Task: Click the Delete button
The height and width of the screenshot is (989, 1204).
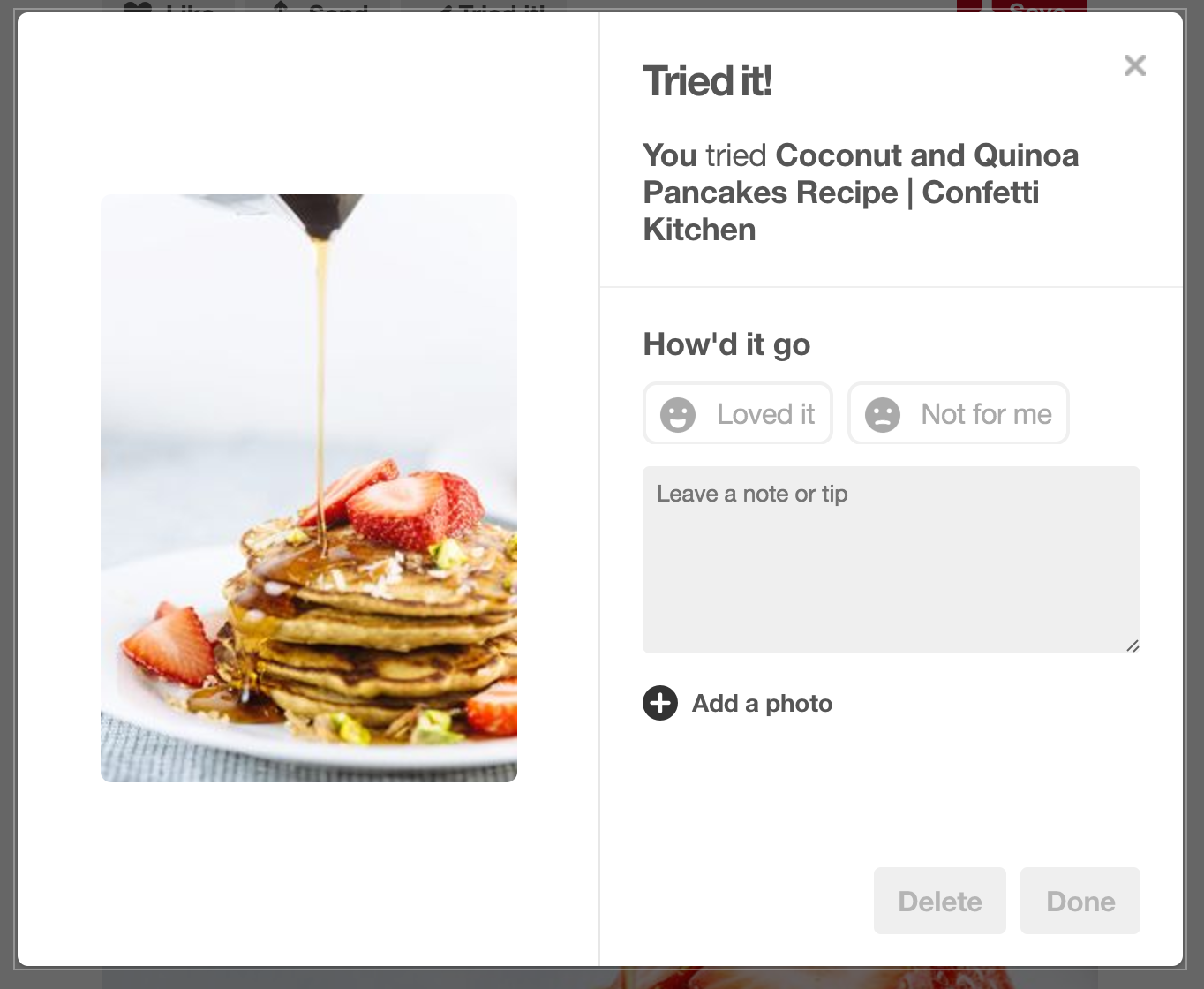Action: (x=940, y=901)
